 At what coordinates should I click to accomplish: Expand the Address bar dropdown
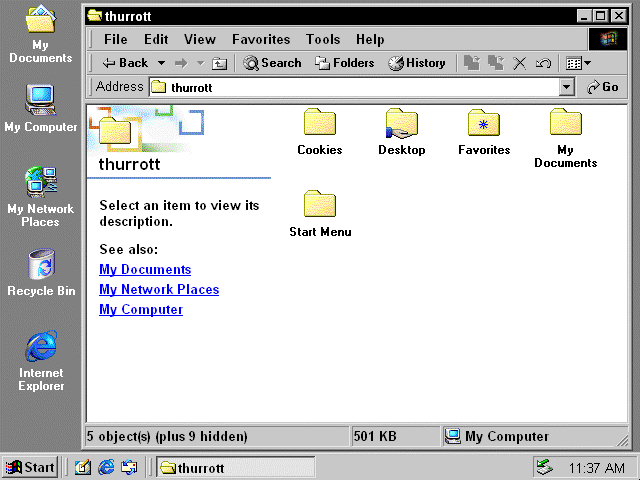(567, 87)
